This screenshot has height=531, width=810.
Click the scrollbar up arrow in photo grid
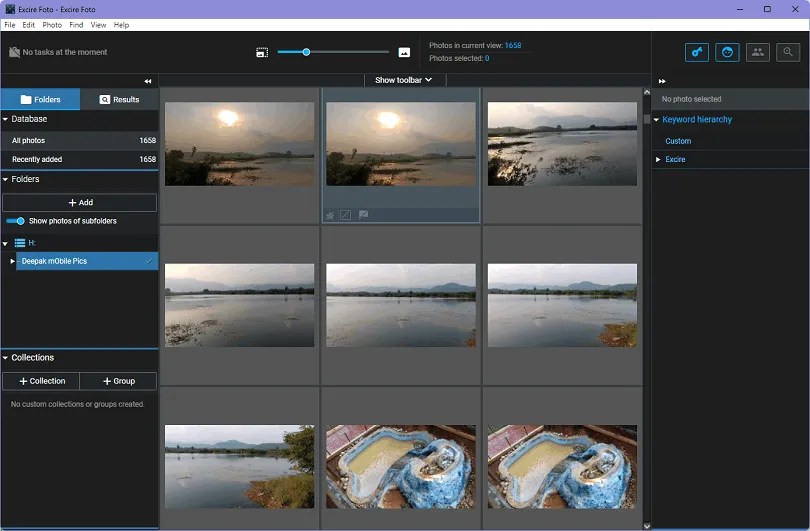647,92
